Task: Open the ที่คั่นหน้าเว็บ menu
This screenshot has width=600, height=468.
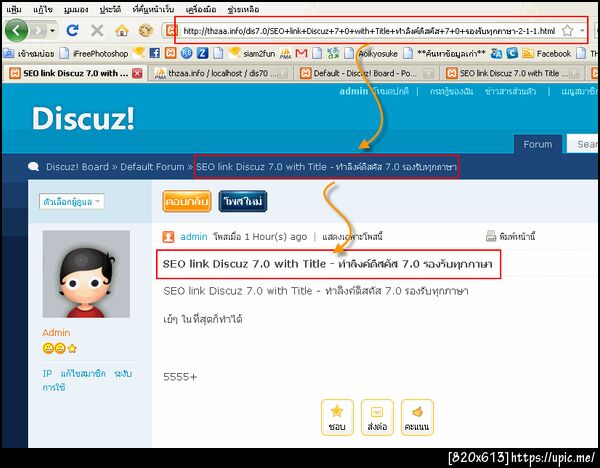Action: (153, 9)
